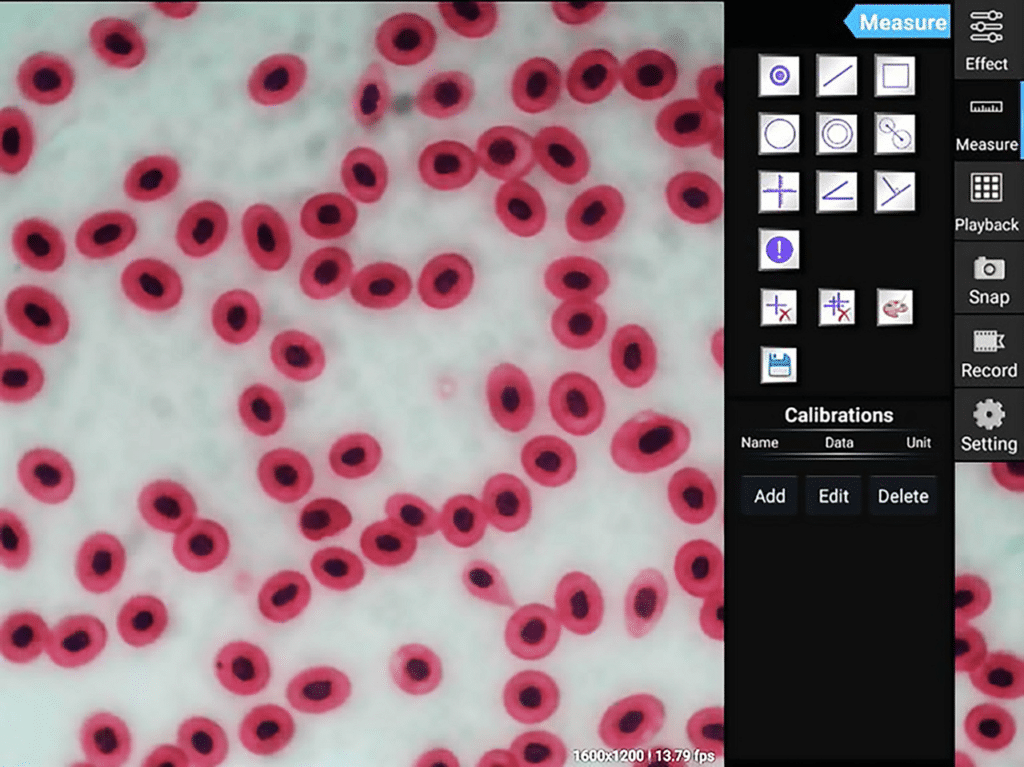
Task: Select the line measurement tool
Action: coord(837,76)
